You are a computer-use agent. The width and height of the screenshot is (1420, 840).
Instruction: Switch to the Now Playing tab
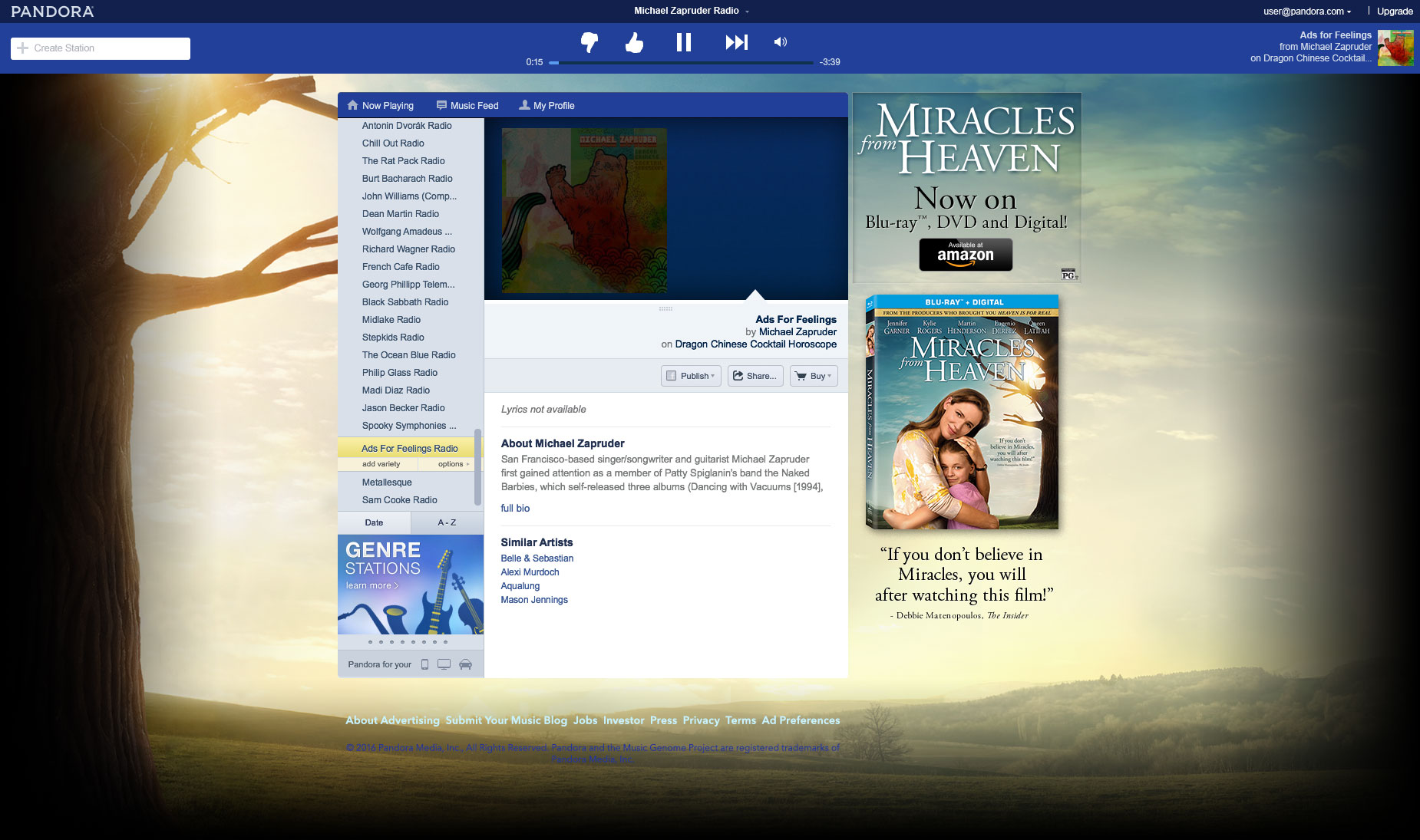pyautogui.click(x=381, y=105)
